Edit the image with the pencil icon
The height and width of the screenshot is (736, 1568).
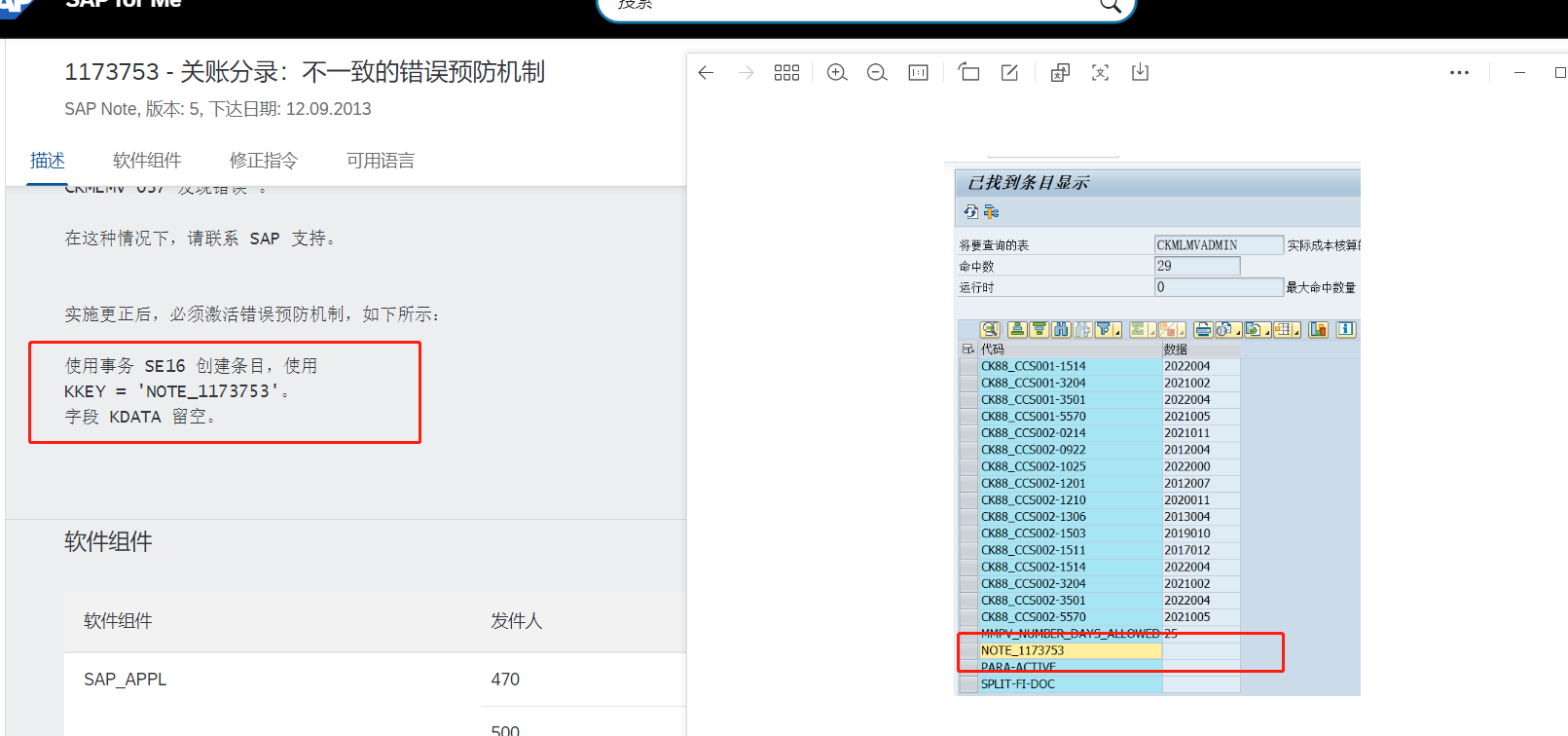coord(1009,73)
